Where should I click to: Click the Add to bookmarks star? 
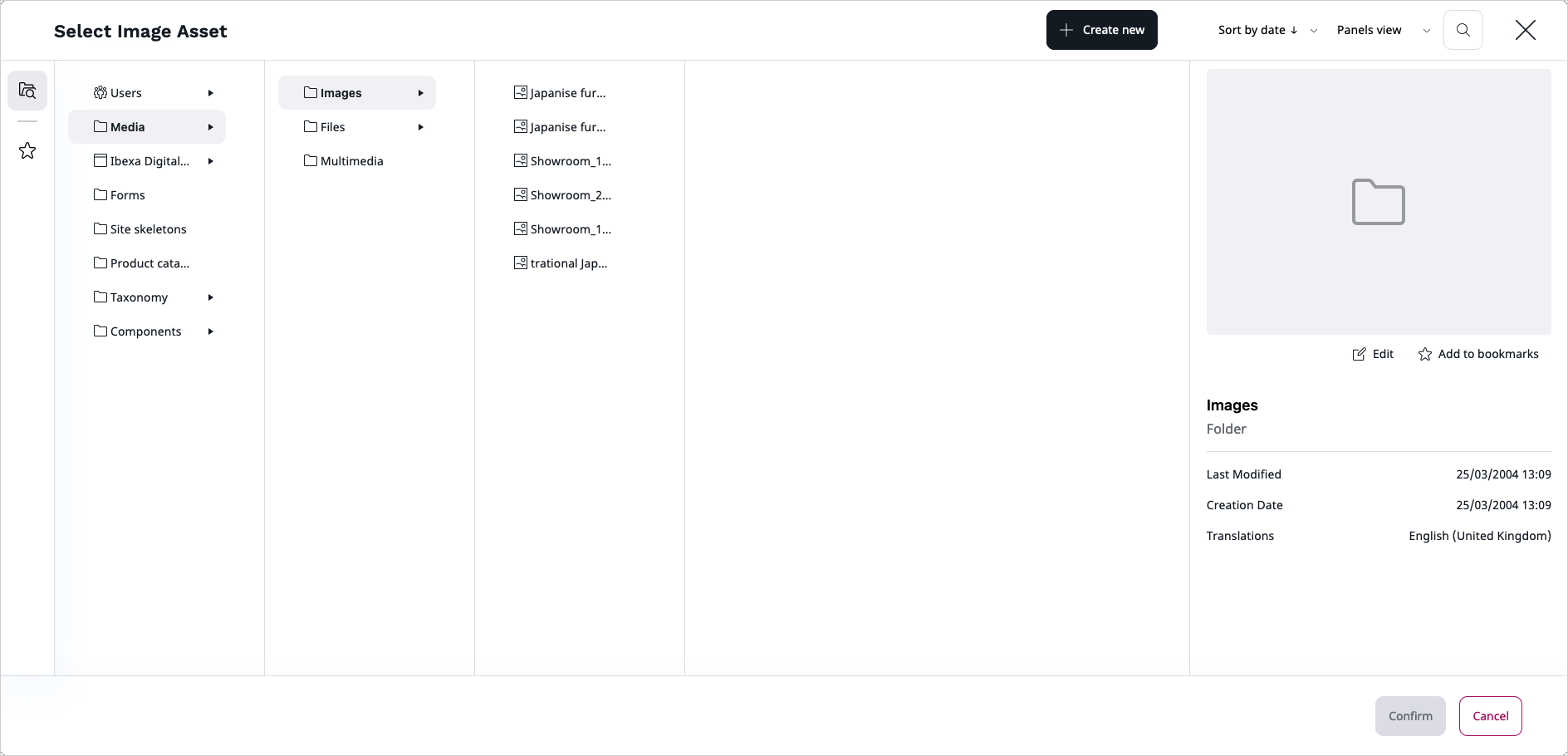1425,354
